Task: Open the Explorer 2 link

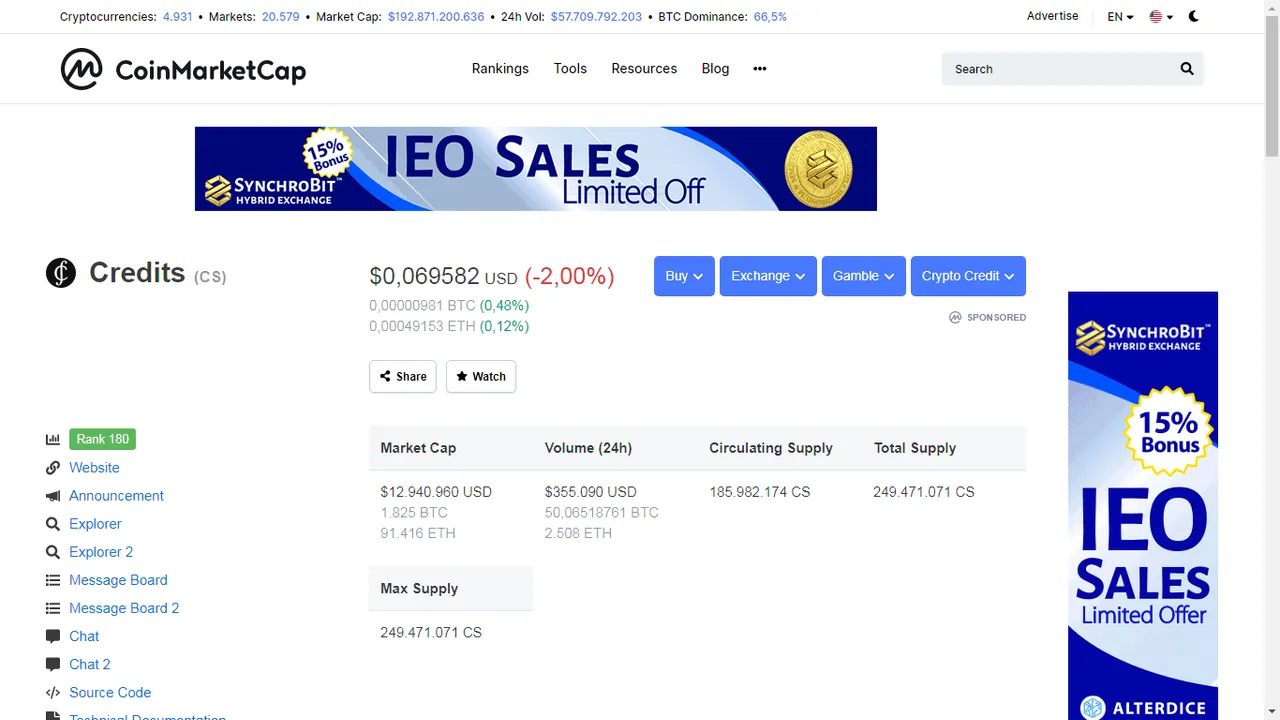Action: tap(101, 551)
